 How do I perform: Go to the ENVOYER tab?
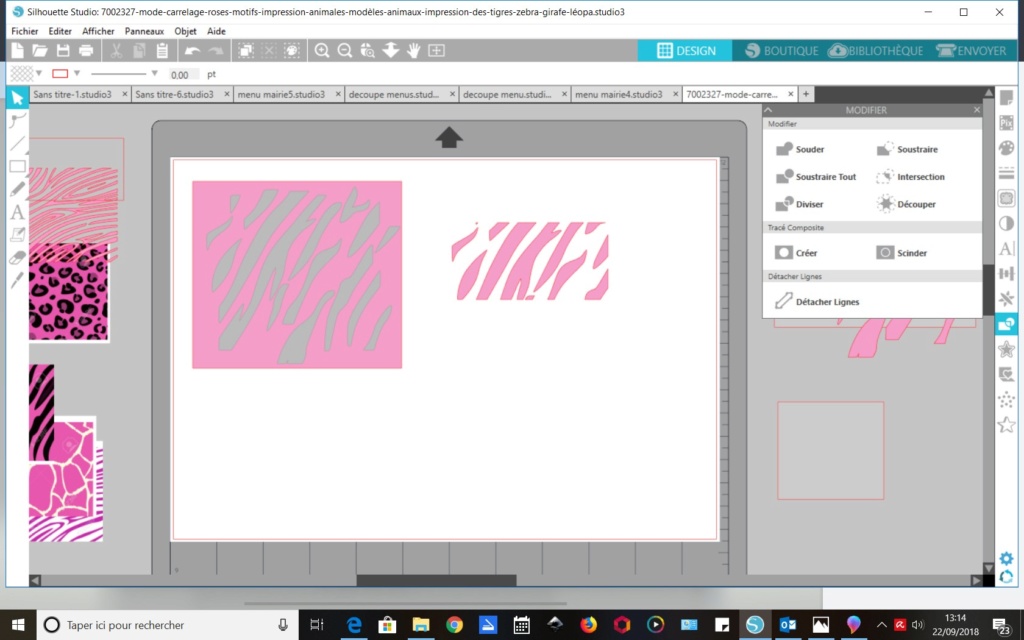pyautogui.click(x=971, y=50)
